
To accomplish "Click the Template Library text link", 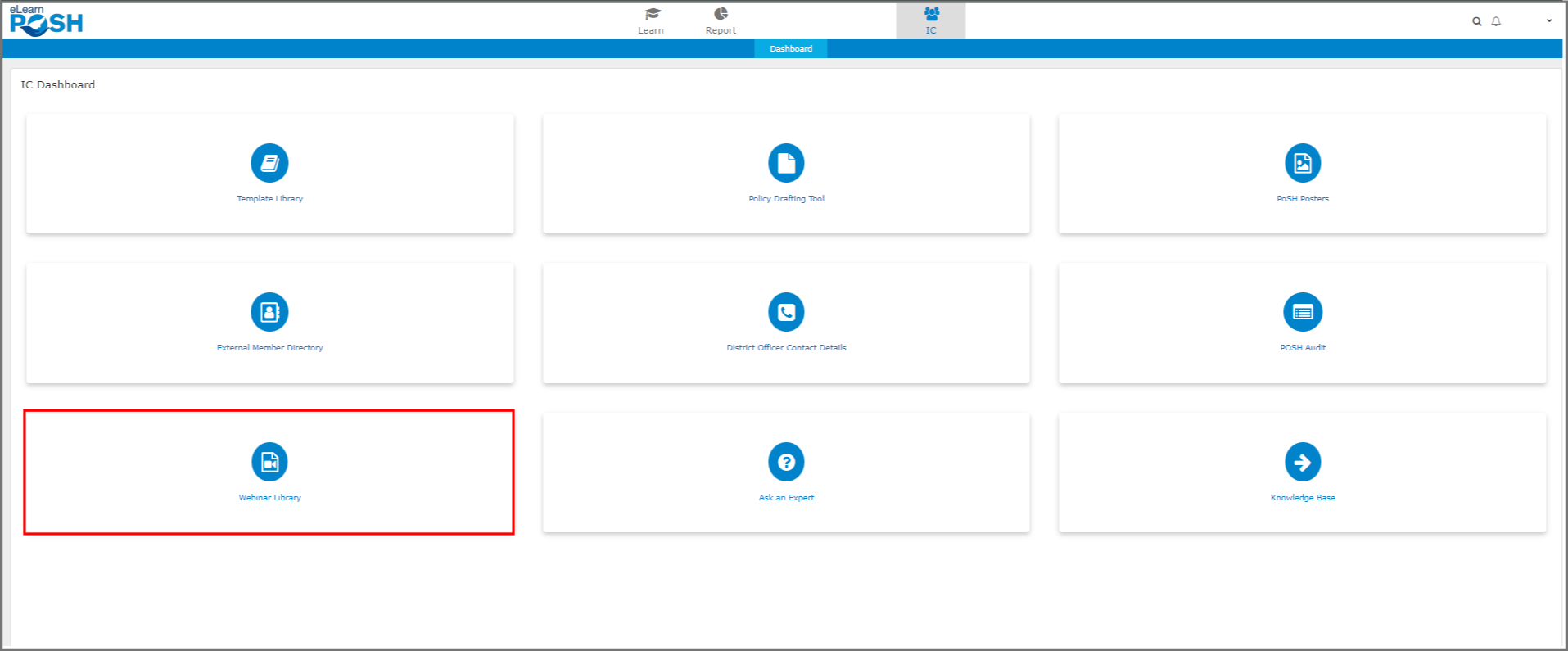I will [269, 199].
